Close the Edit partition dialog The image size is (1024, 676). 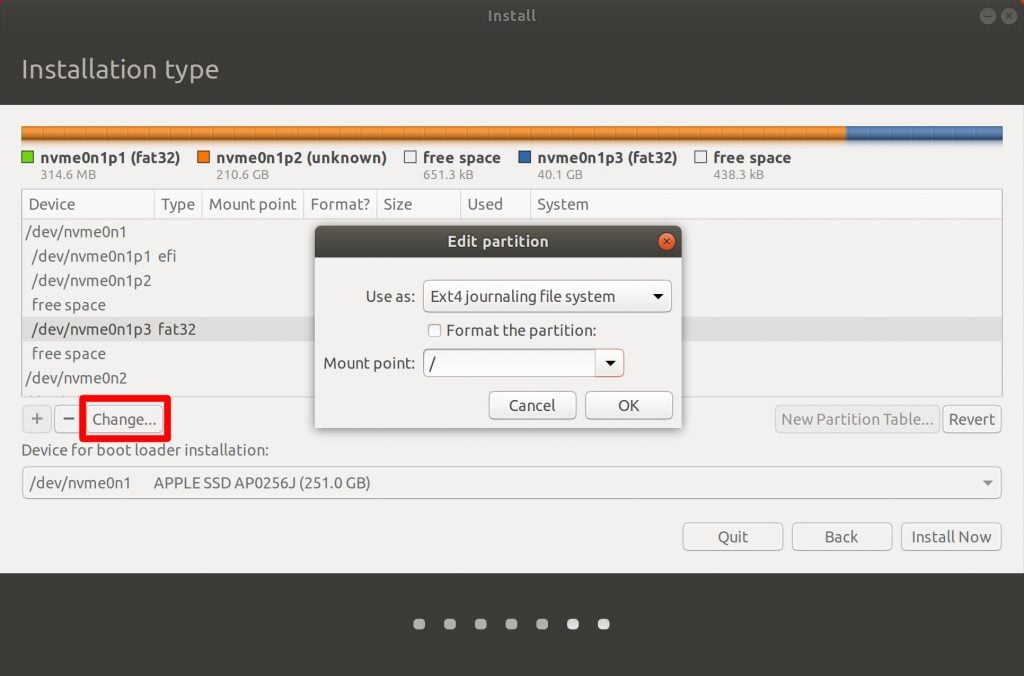[x=667, y=241]
